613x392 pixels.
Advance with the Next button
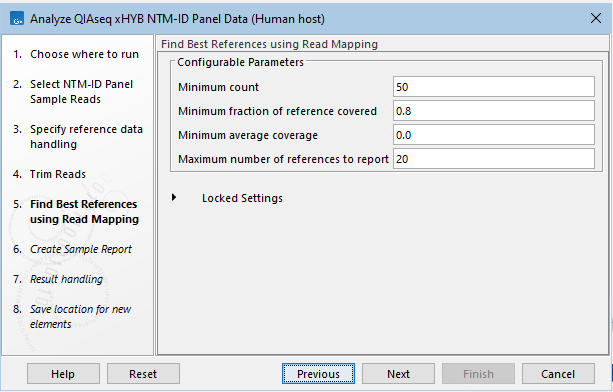click(398, 374)
